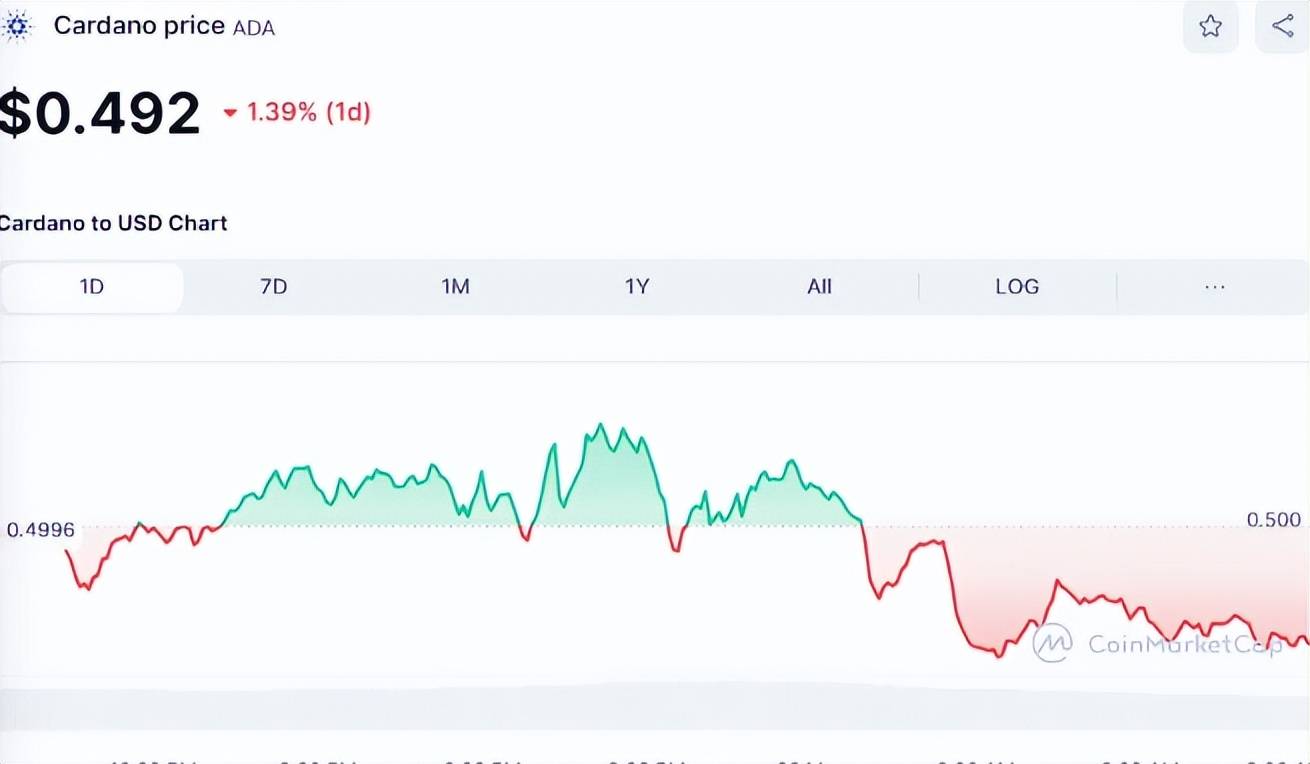This screenshot has height=764, width=1310.
Task: Click the Cardano logo icon
Action: pyautogui.click(x=17, y=27)
